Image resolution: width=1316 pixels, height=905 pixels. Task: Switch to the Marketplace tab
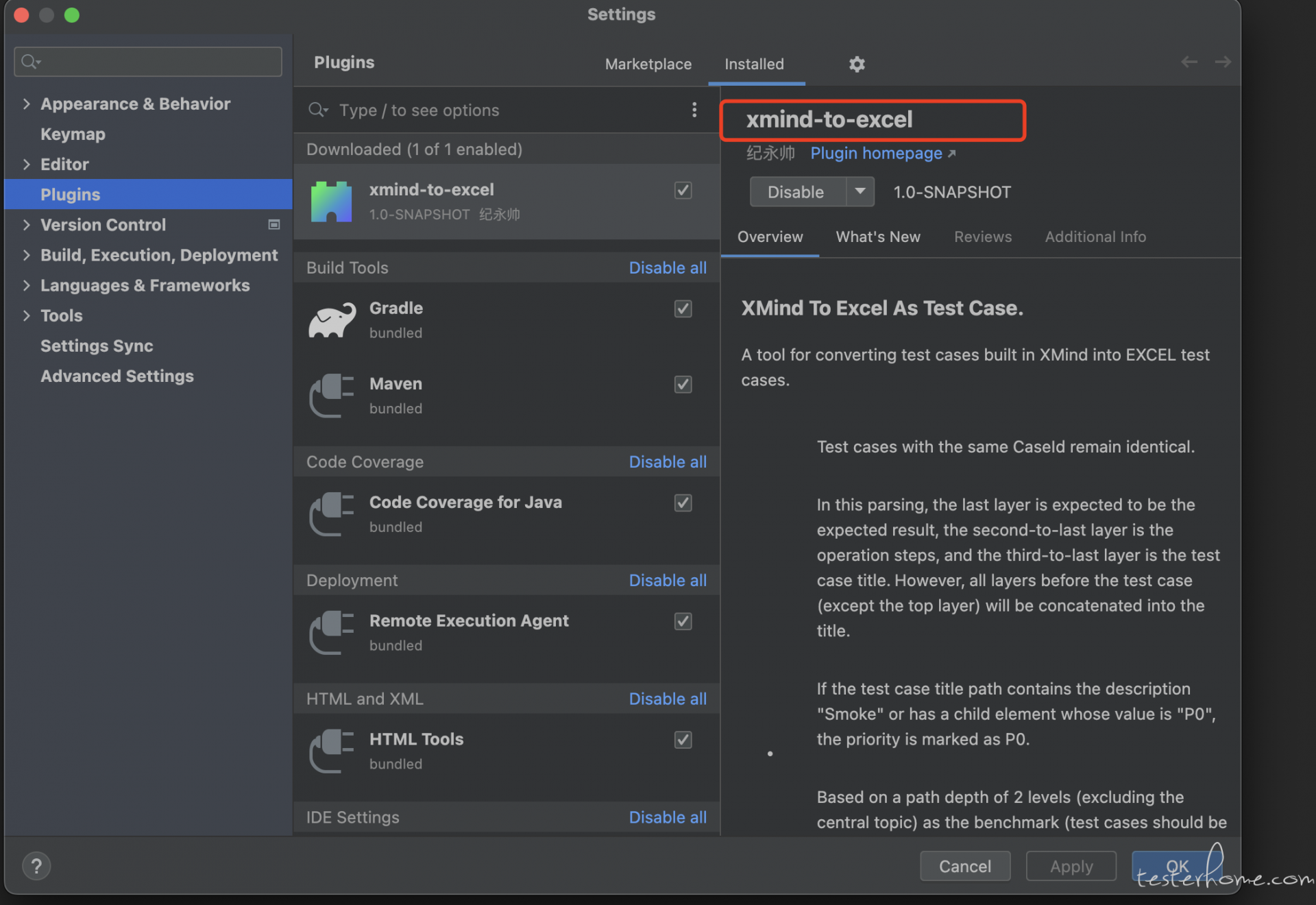point(648,64)
